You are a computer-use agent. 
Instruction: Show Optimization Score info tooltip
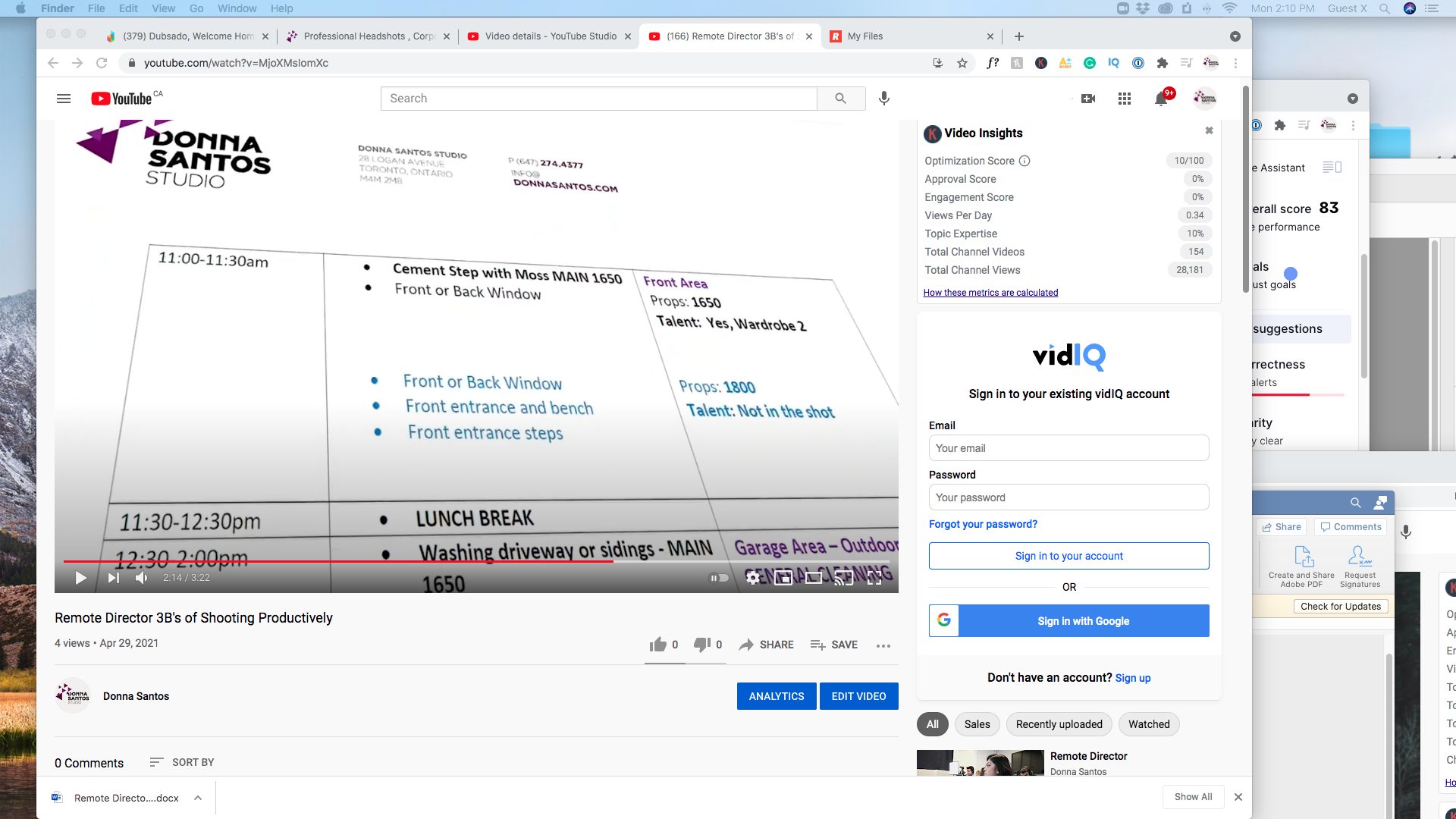tap(1025, 161)
